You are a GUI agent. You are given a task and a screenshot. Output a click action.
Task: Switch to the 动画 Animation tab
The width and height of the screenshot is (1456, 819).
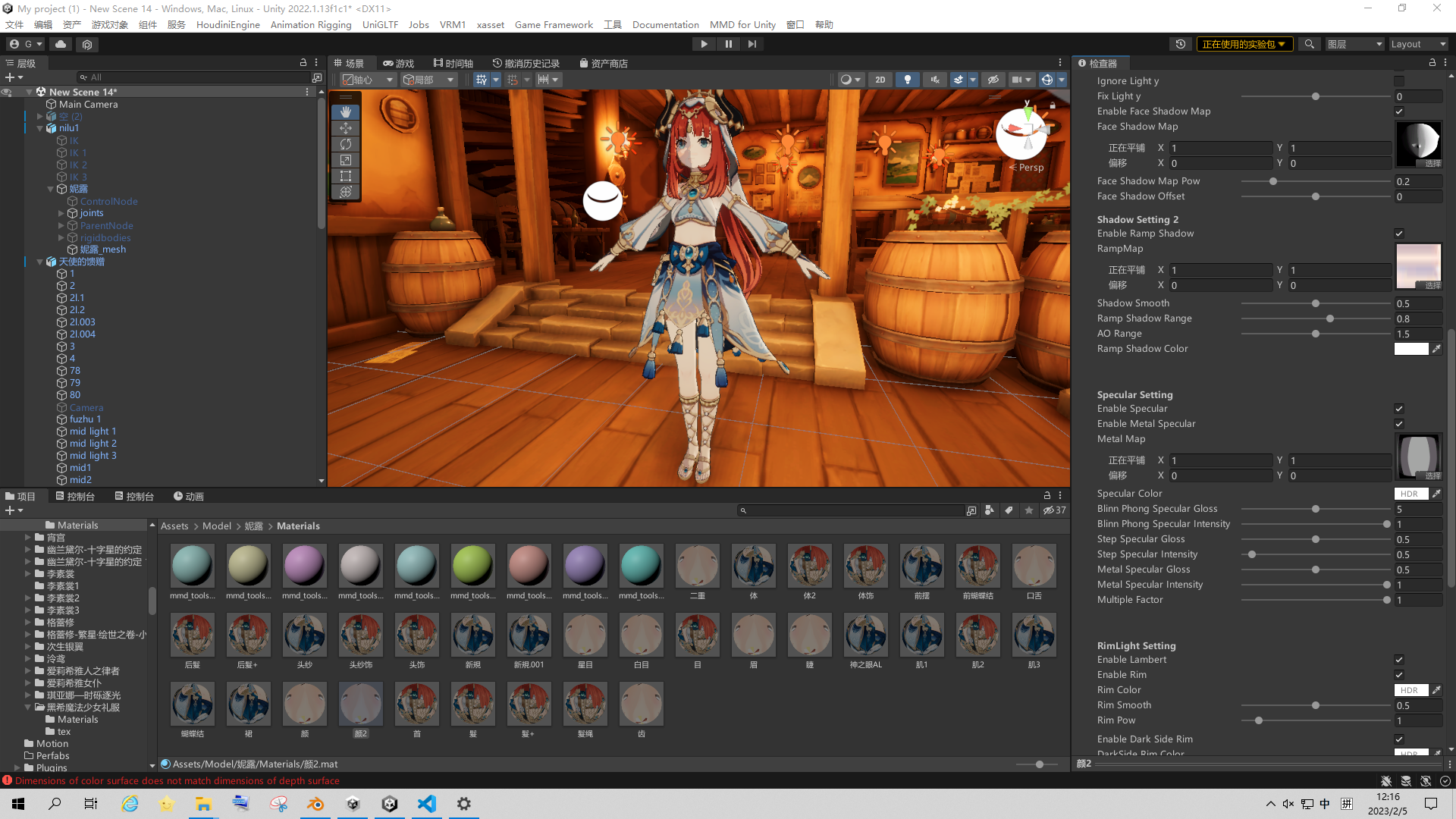click(189, 496)
